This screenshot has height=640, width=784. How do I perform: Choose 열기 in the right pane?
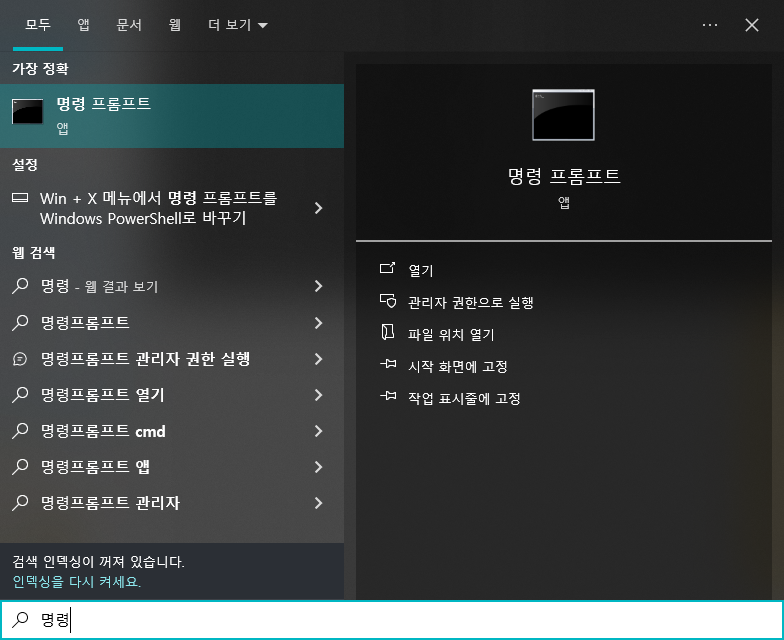tap(420, 270)
